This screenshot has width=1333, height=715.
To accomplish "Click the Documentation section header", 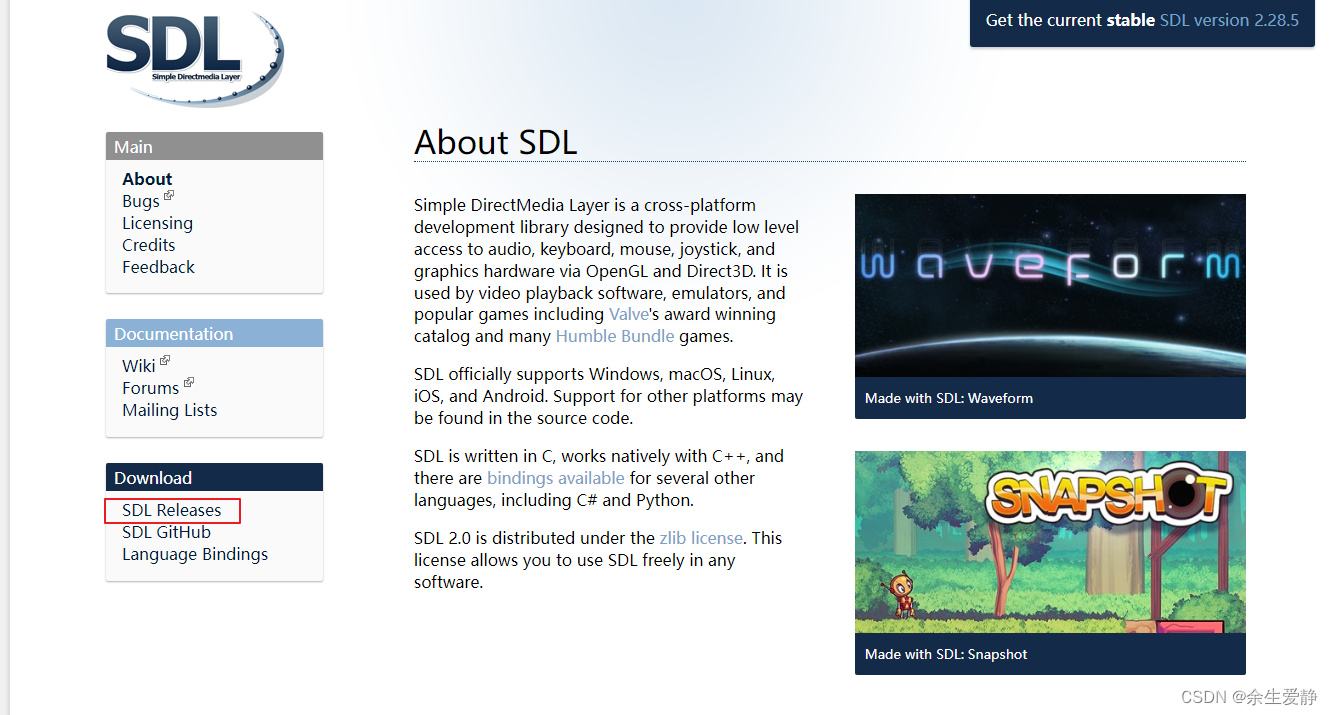I will [214, 333].
